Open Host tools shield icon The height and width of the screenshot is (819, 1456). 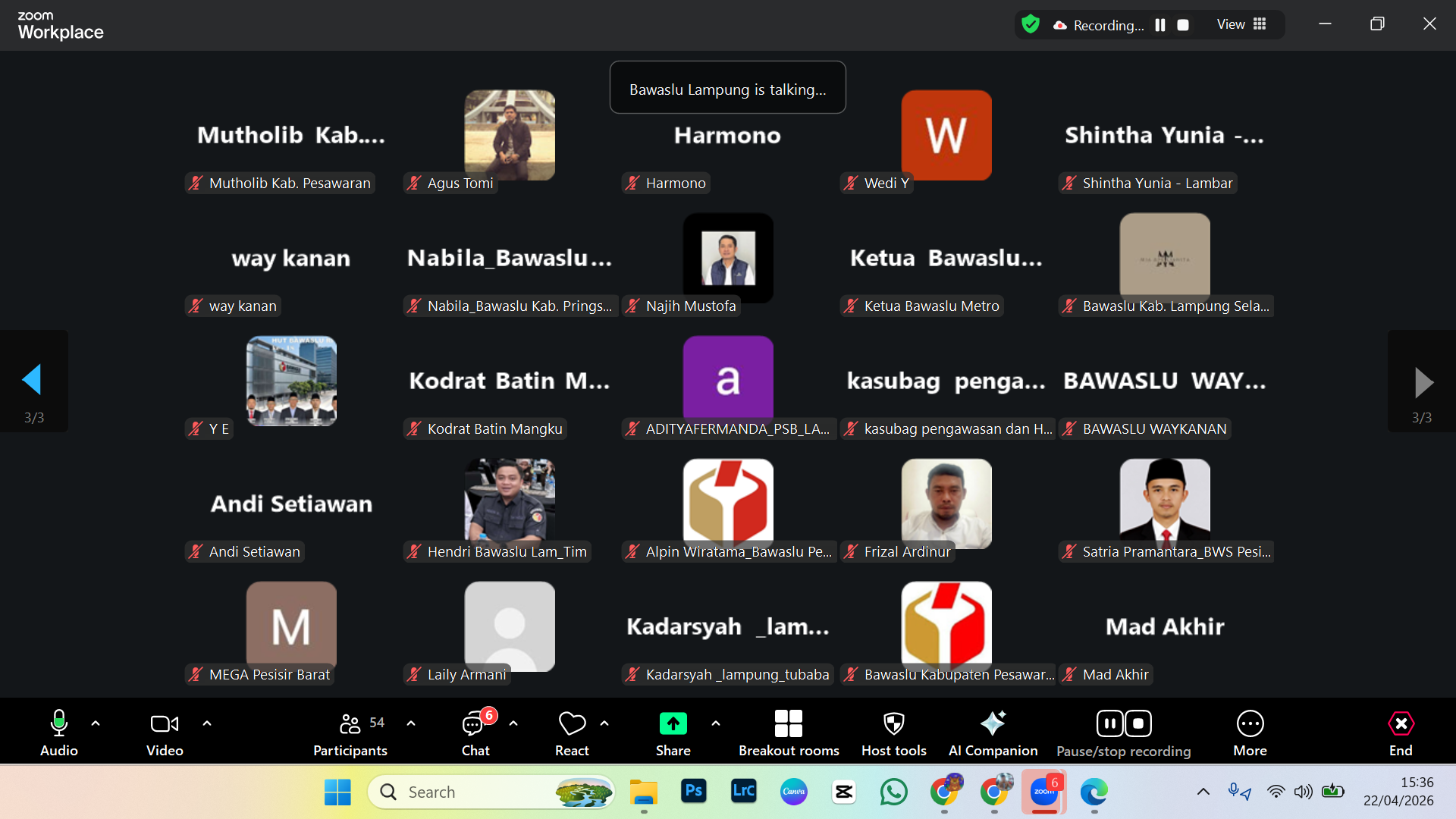coord(893,724)
